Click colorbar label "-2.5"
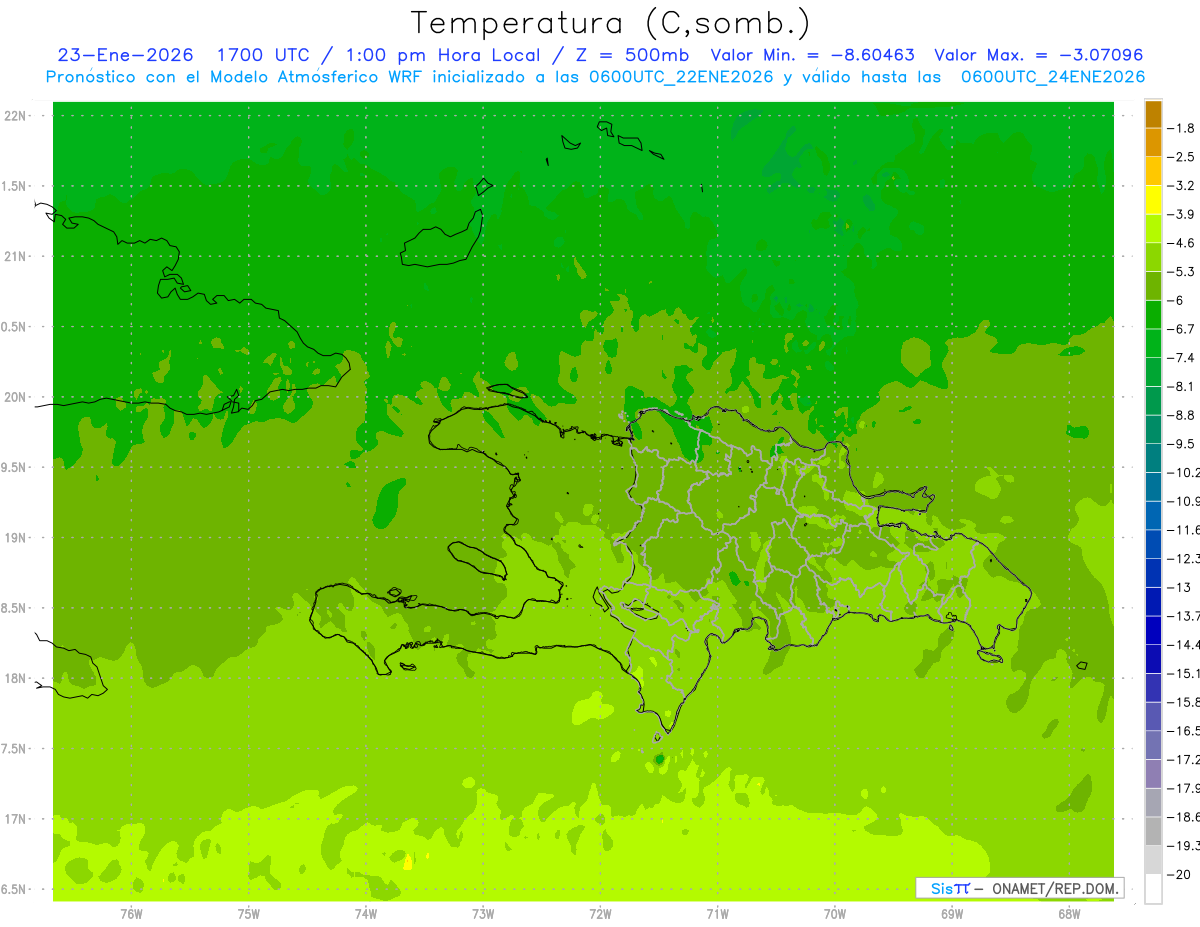 (x=1182, y=157)
